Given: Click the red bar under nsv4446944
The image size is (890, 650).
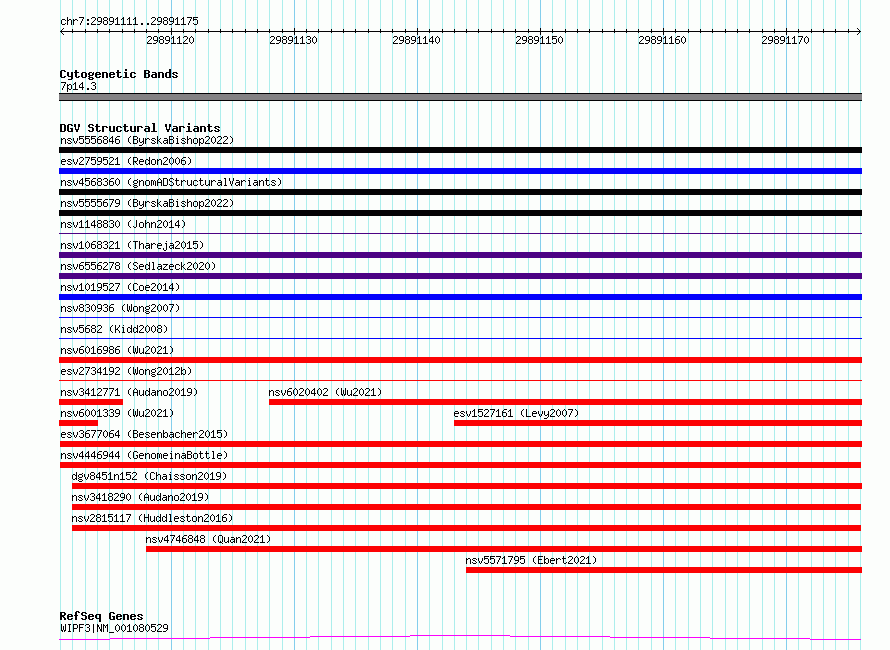Looking at the screenshot, I should pos(460,465).
